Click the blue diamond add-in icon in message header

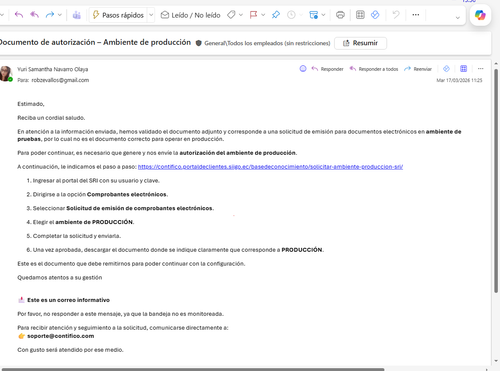446,69
